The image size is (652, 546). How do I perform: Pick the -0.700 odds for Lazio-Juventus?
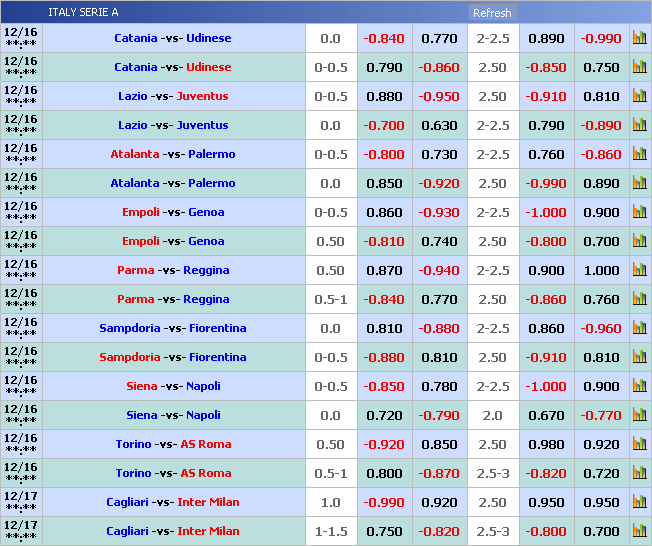(384, 126)
